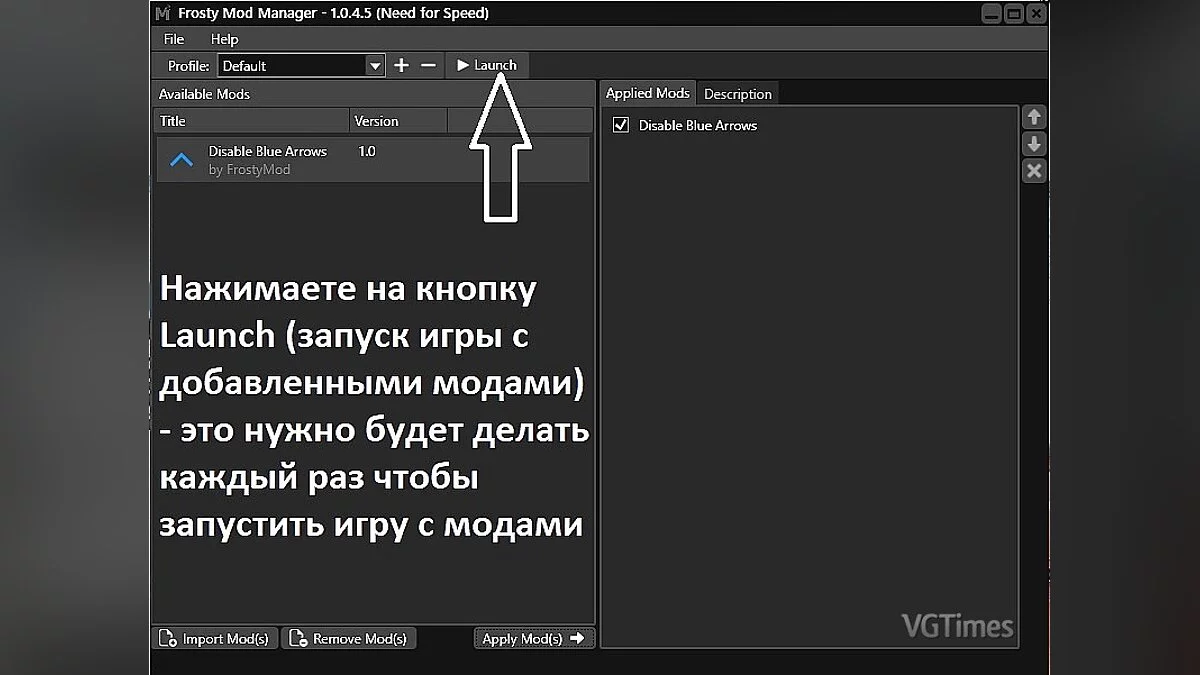
Task: Click the X icon to remove the applied mod
Action: pyautogui.click(x=1033, y=170)
